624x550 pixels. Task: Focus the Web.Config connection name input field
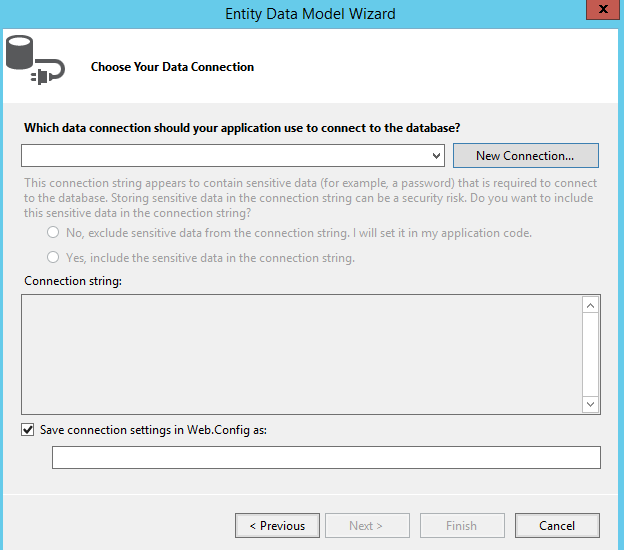(x=326, y=457)
